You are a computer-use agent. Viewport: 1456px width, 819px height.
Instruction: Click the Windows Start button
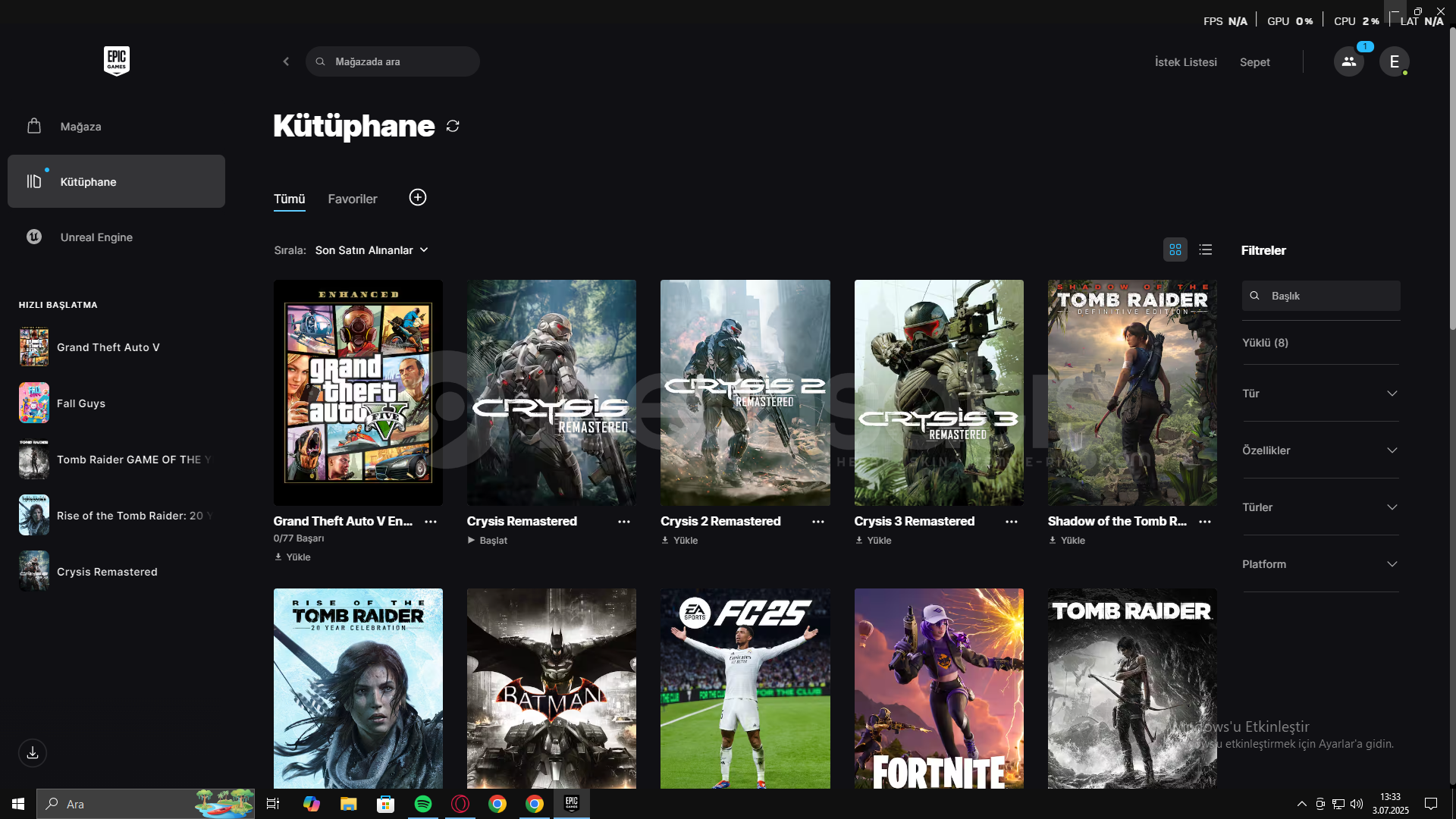[x=18, y=804]
